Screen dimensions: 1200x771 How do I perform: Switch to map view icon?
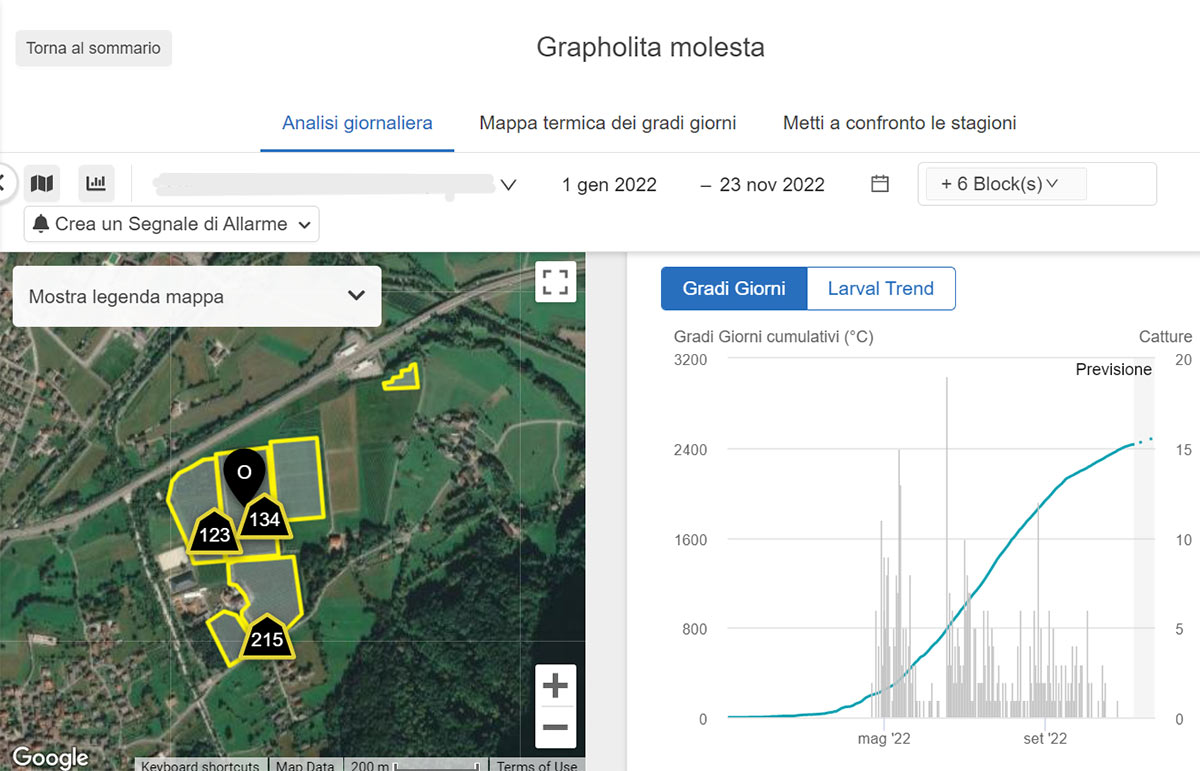[41, 184]
